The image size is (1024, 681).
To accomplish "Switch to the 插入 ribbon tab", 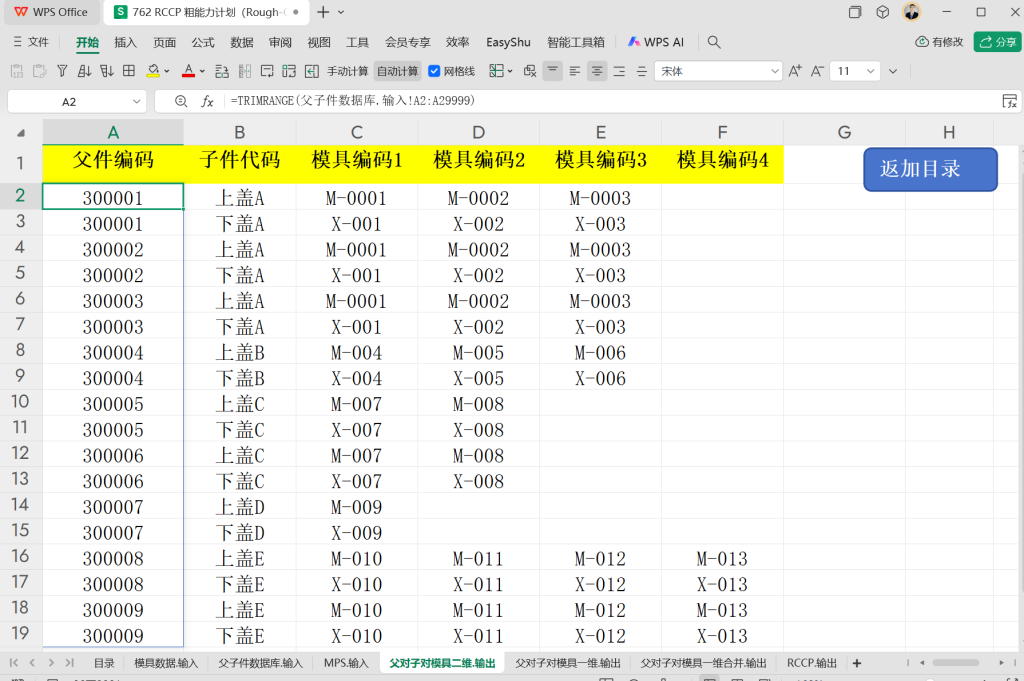I will click(x=125, y=42).
